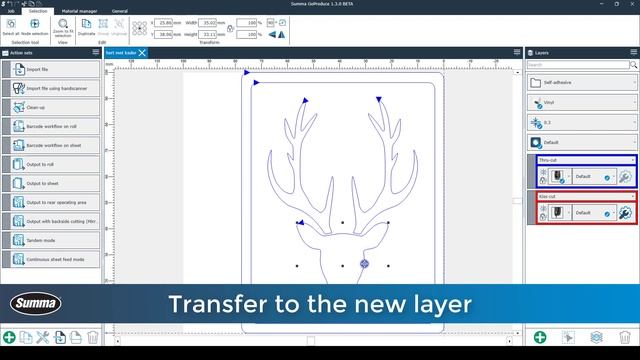
Task: Click the height scale percentage field
Action: click(x=247, y=35)
